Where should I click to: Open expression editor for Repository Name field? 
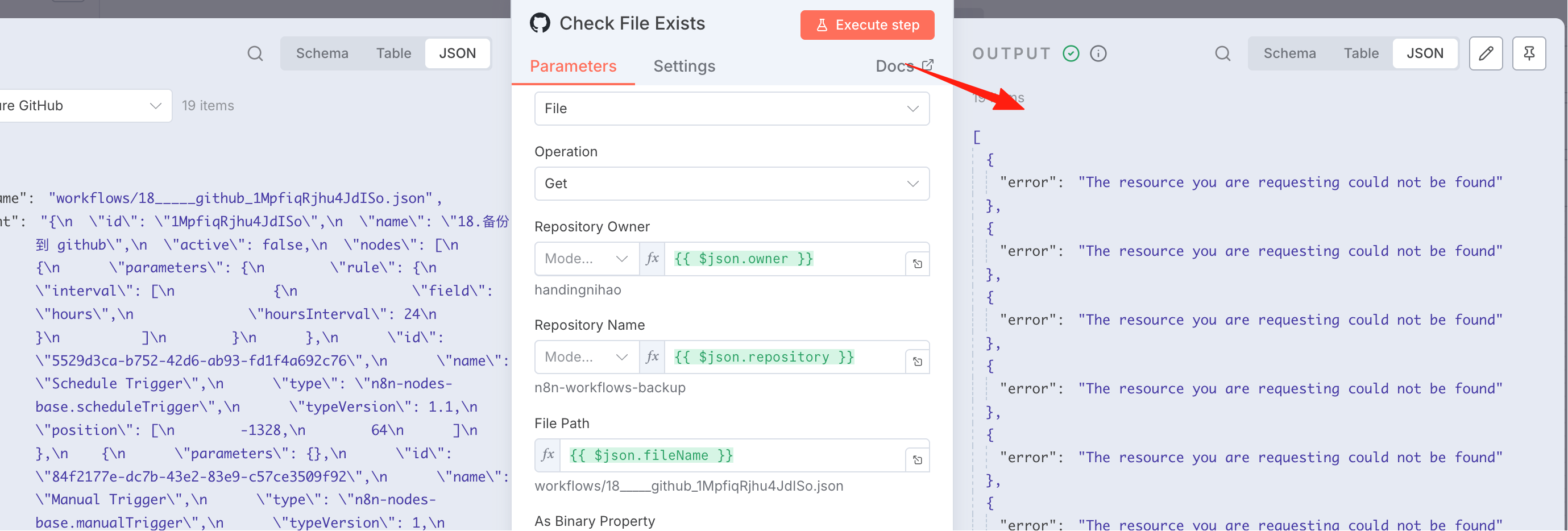tap(917, 362)
